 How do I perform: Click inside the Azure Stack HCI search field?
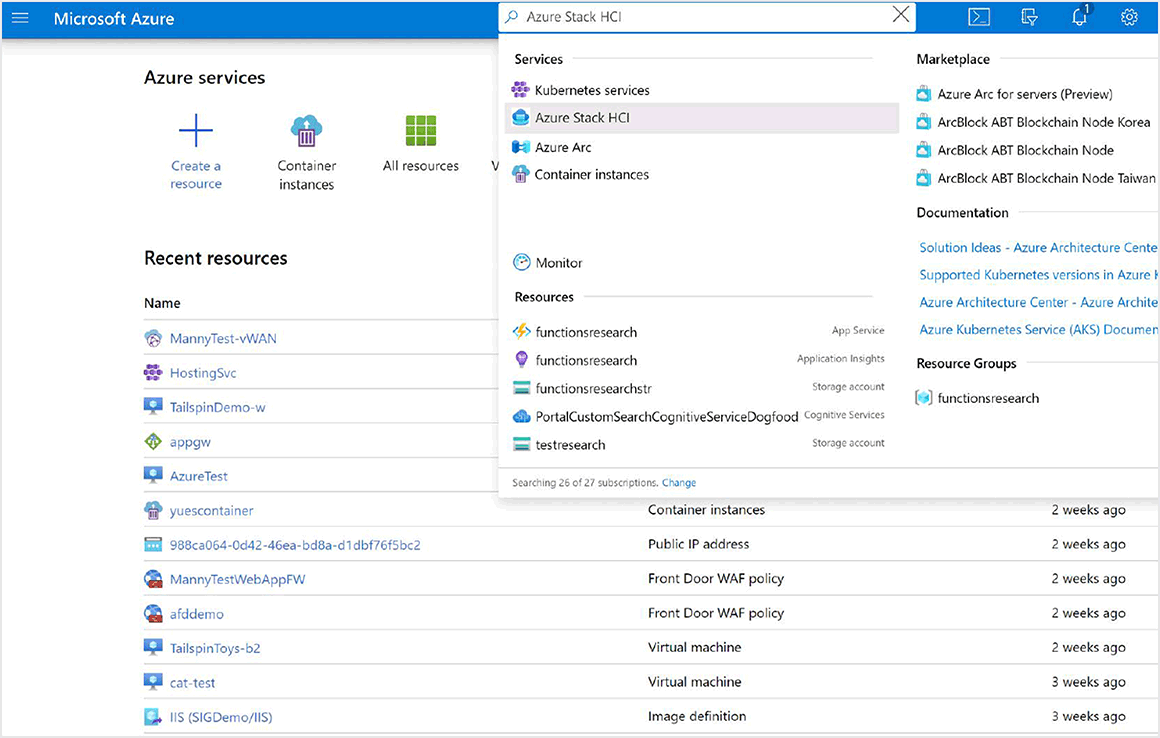700,17
